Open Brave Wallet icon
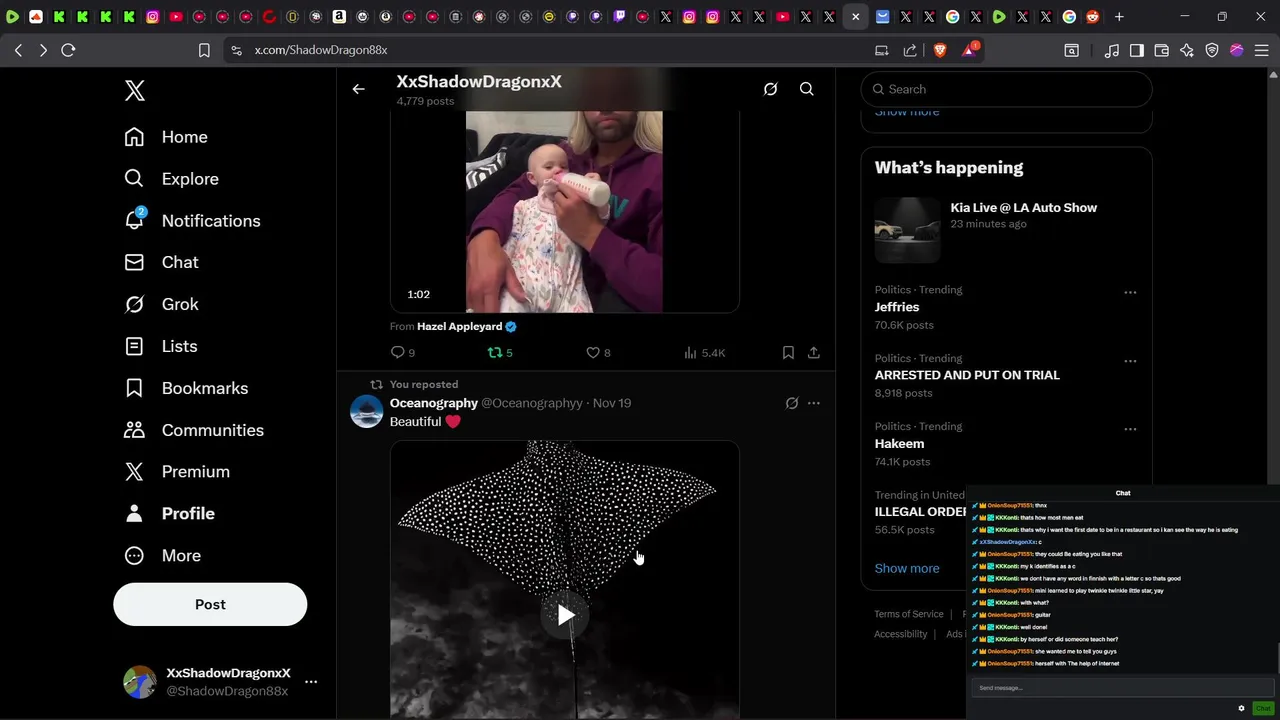This screenshot has height=720, width=1280. point(1162,50)
